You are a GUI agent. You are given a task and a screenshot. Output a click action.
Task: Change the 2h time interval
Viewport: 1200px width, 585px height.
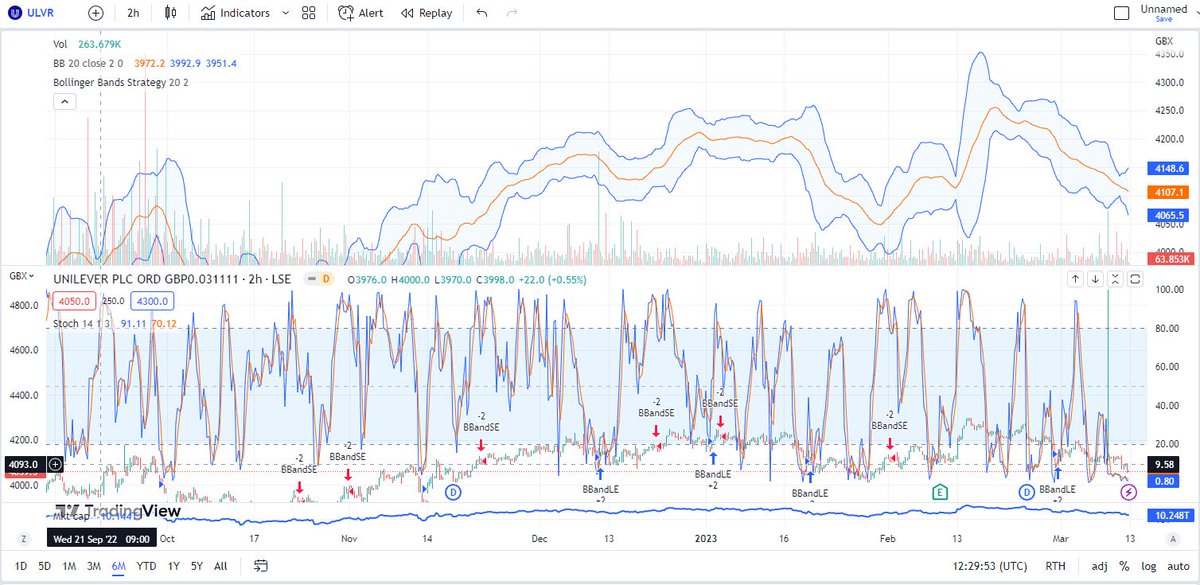coord(133,13)
